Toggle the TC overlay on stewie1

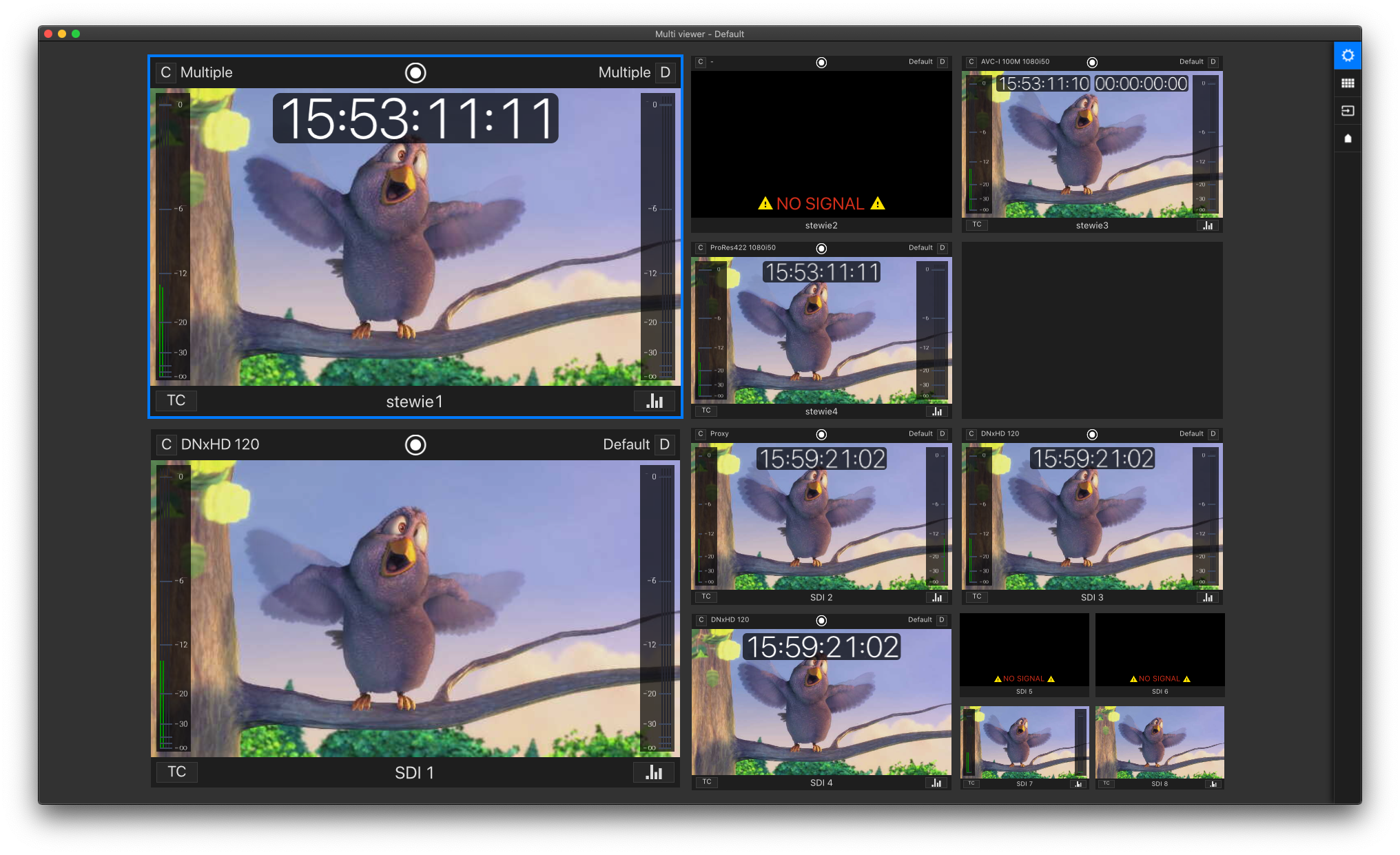coord(176,400)
